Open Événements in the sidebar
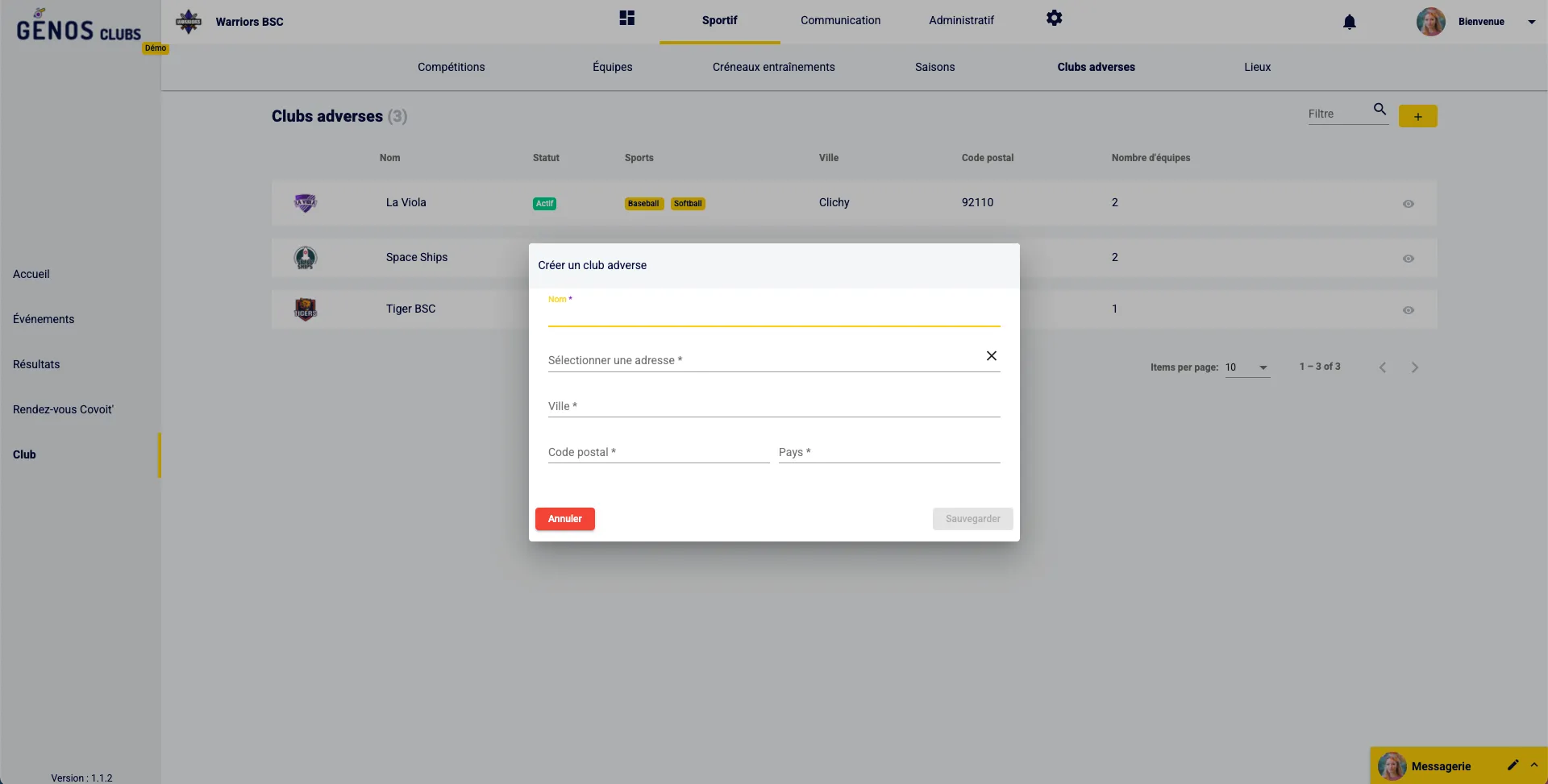Screen dimensions: 1548x784 [x=44, y=319]
